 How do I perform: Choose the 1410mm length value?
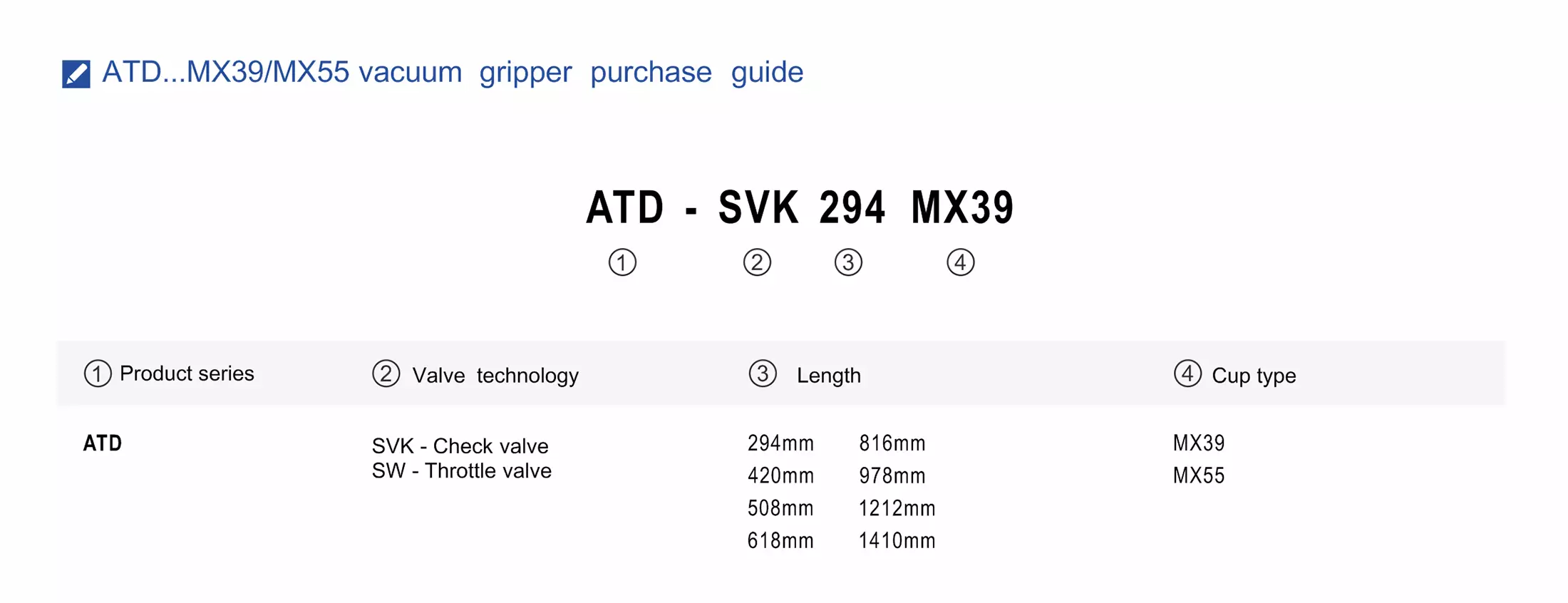click(897, 540)
